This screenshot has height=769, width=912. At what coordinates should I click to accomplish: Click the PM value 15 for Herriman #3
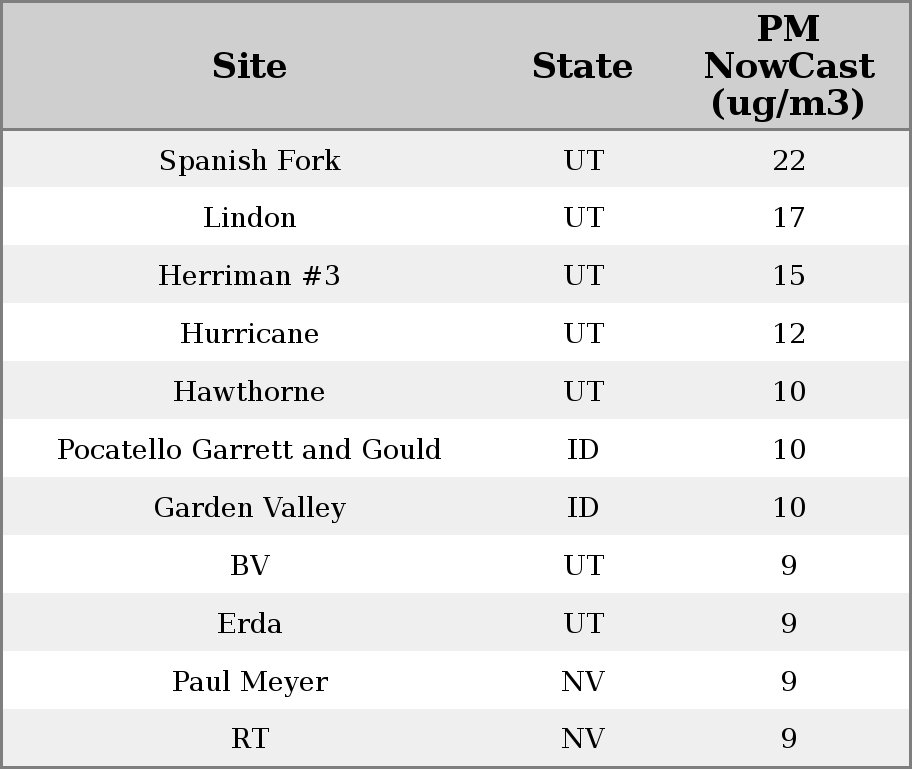788,276
